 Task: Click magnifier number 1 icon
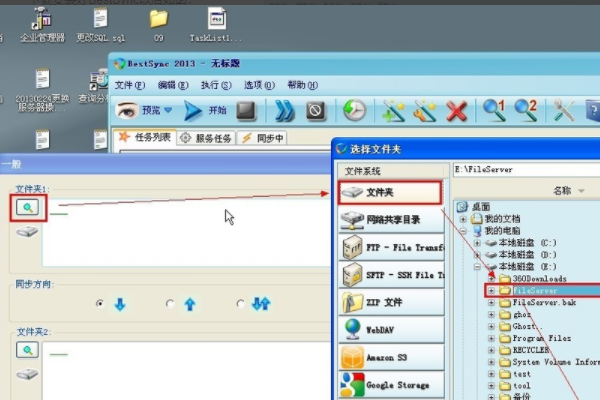[x=494, y=110]
